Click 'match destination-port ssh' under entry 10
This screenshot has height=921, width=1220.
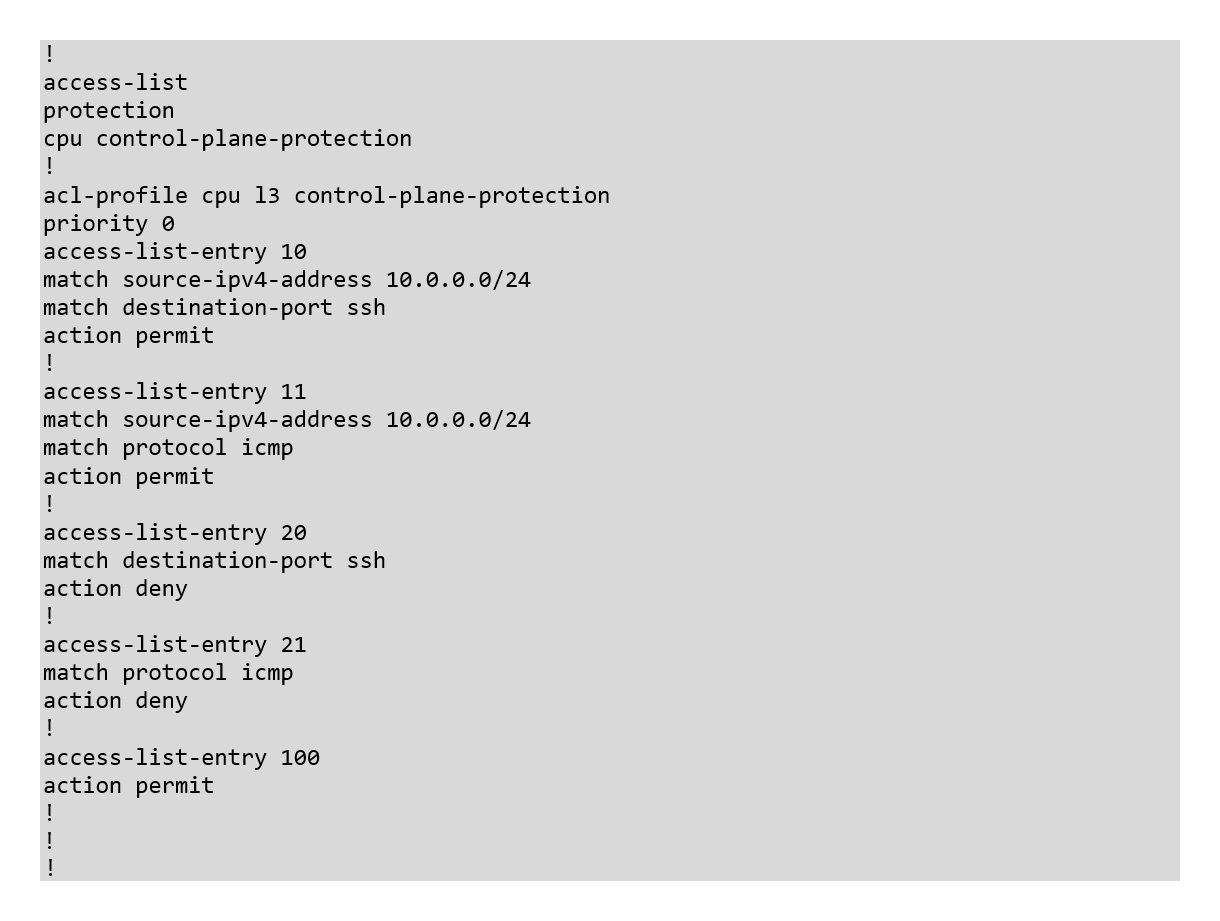pos(214,307)
